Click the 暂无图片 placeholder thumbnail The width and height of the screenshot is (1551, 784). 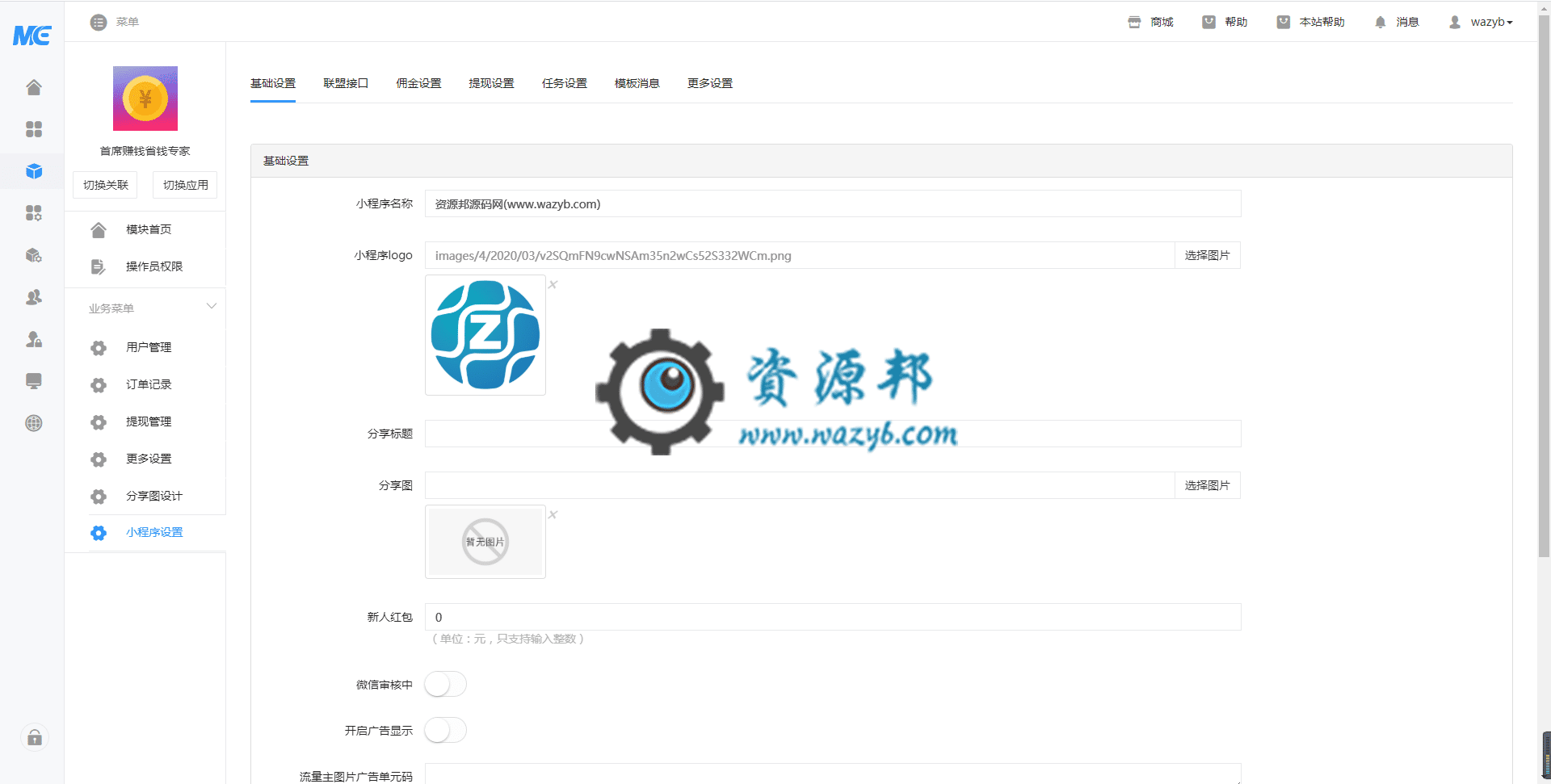click(x=485, y=542)
